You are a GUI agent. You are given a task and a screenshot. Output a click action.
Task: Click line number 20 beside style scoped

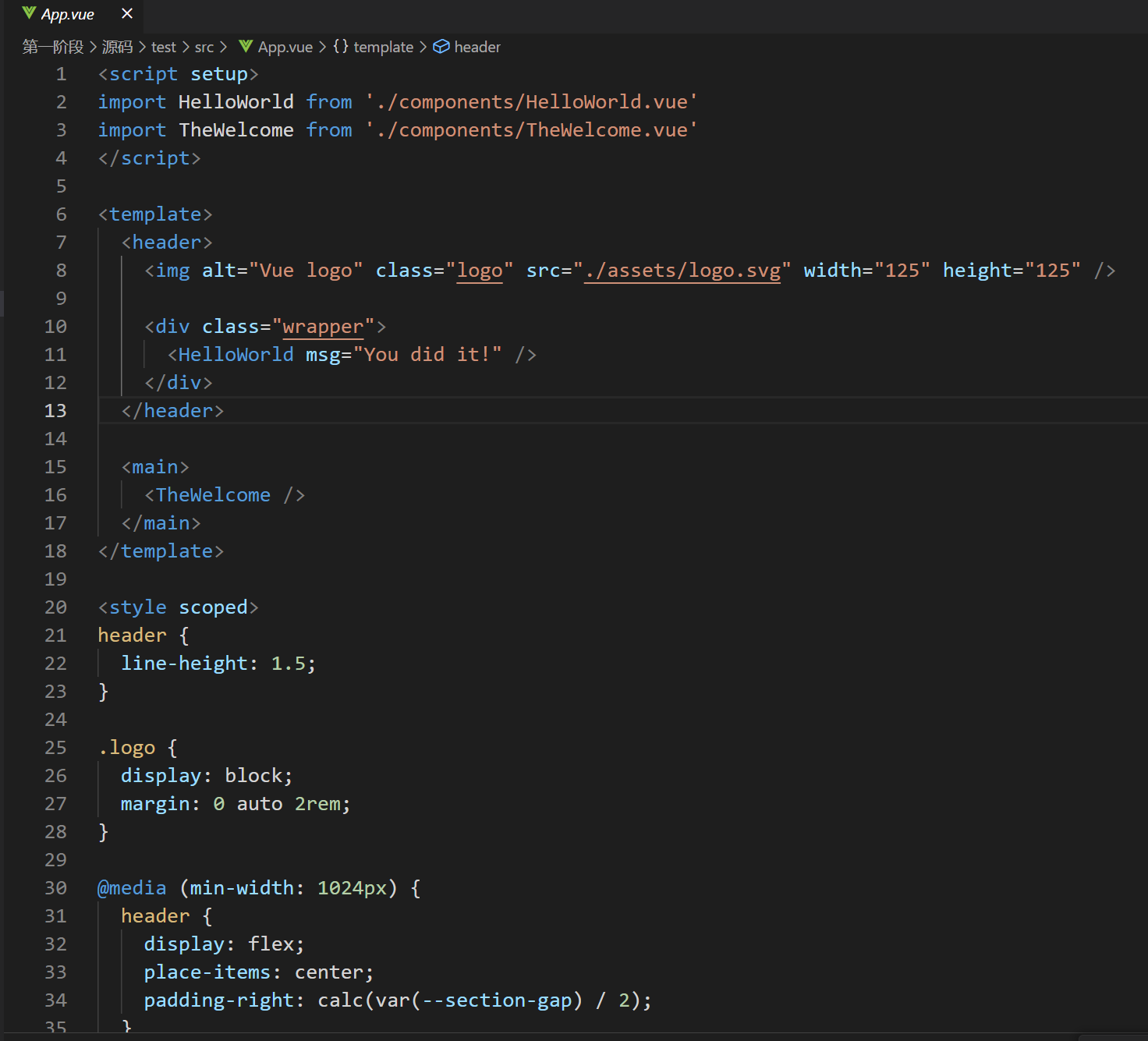(55, 607)
